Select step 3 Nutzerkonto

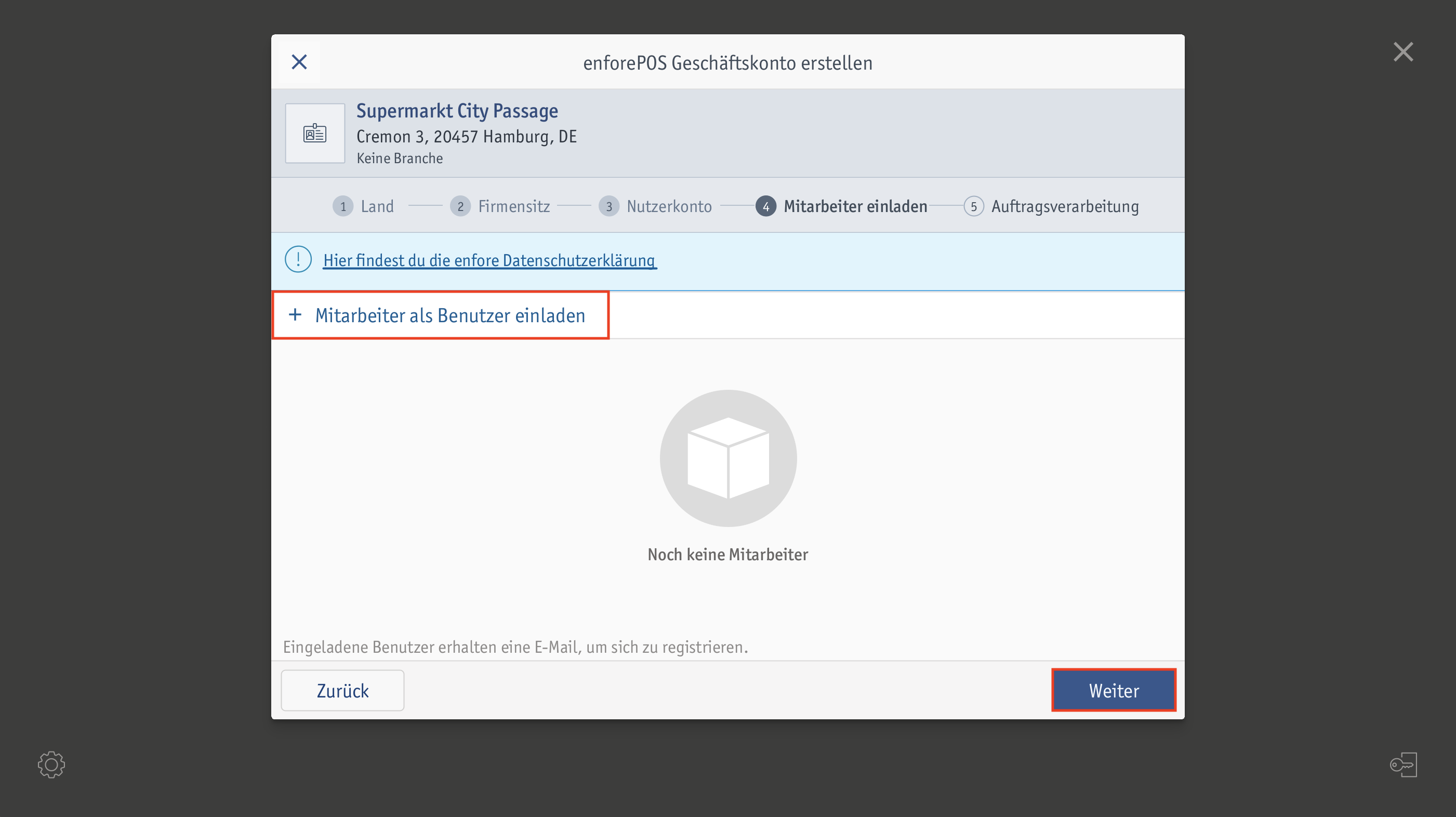click(x=655, y=206)
